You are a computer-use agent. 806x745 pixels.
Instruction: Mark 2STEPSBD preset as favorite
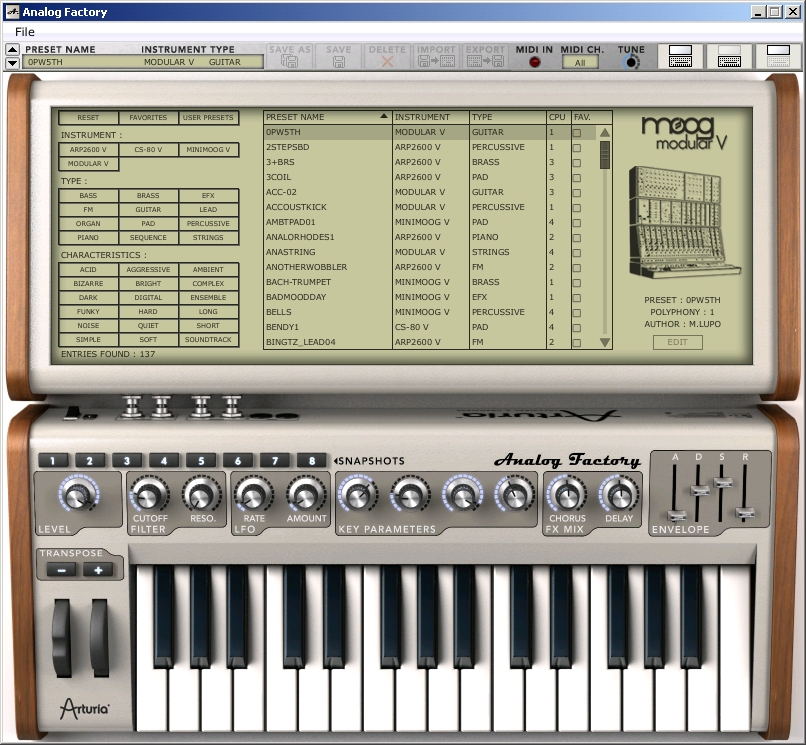[x=577, y=148]
